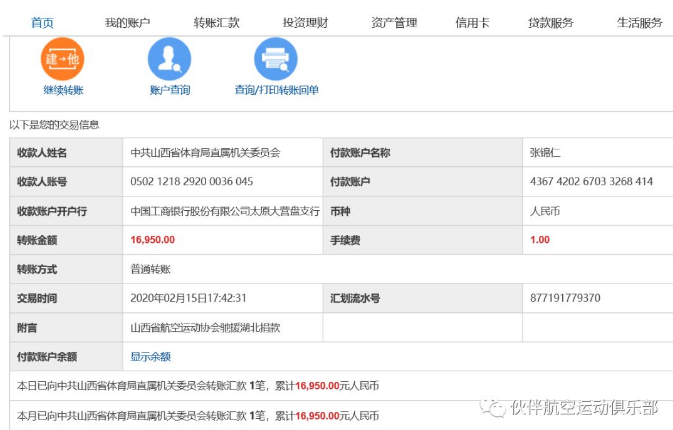Click the 收款账户开户行 label cell
The image size is (673, 430).
[66, 211]
